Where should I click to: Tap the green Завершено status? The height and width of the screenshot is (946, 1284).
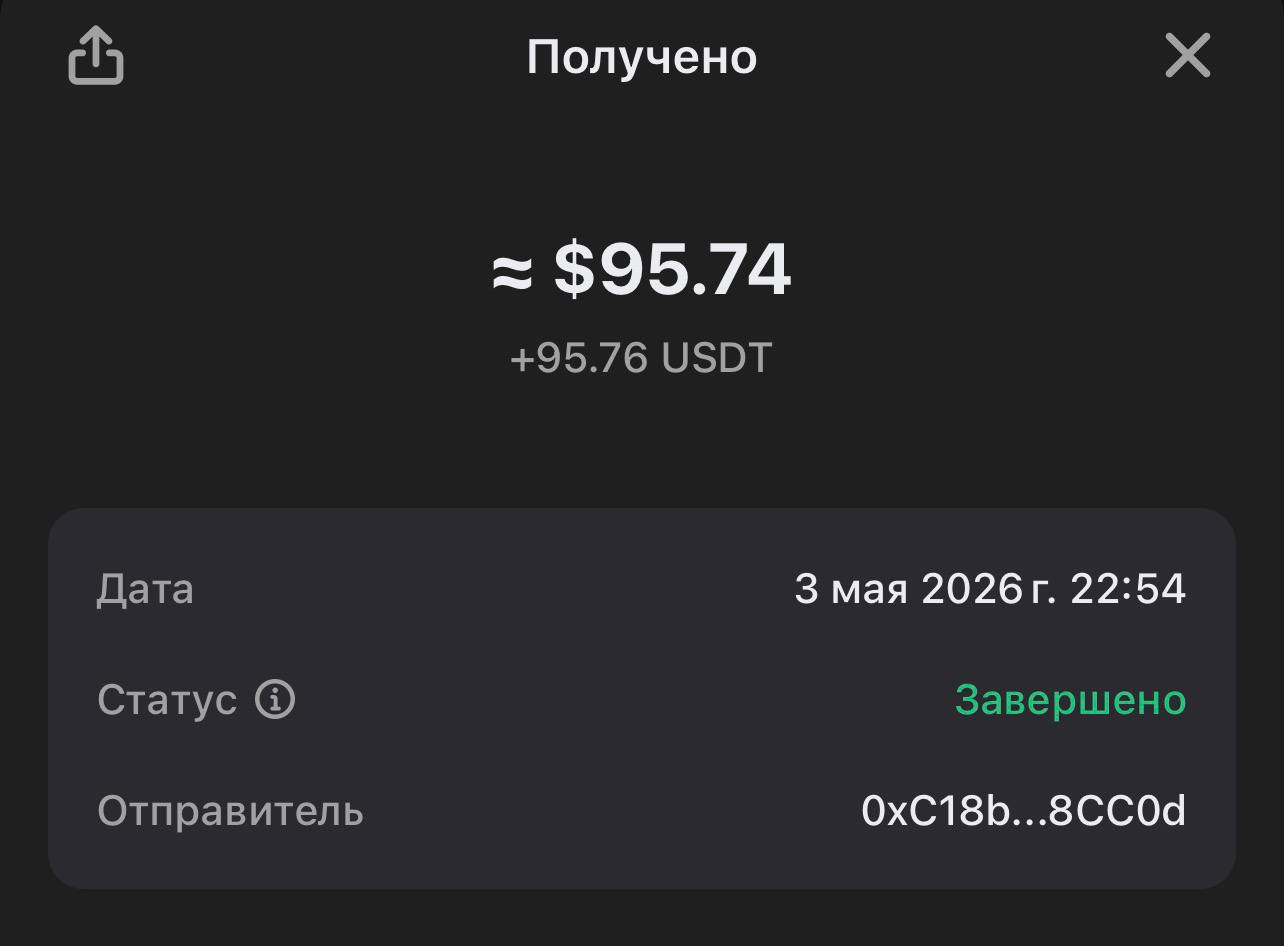(1070, 700)
